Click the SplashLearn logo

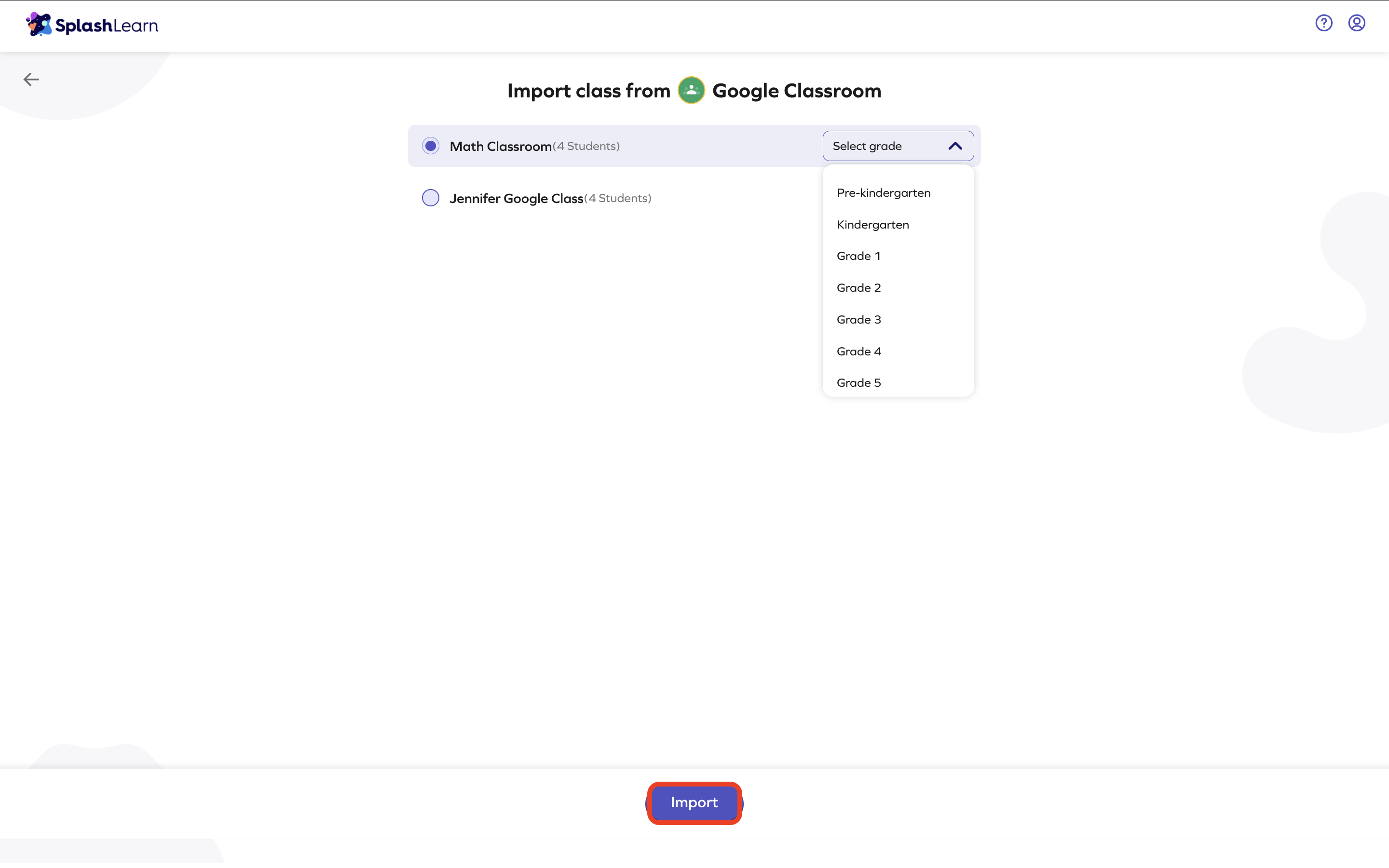(x=92, y=25)
